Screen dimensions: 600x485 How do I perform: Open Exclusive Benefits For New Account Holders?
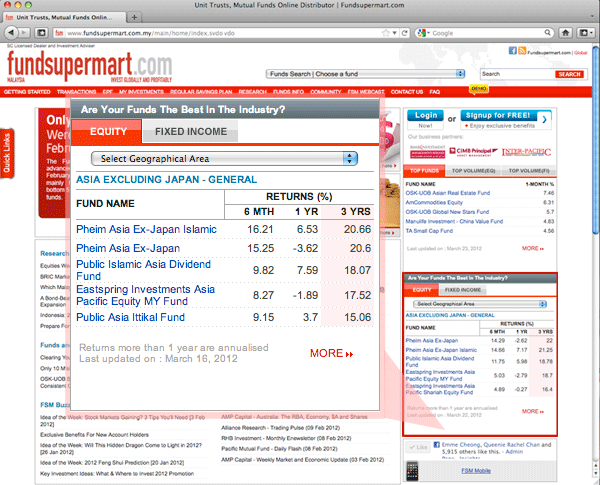click(94, 435)
